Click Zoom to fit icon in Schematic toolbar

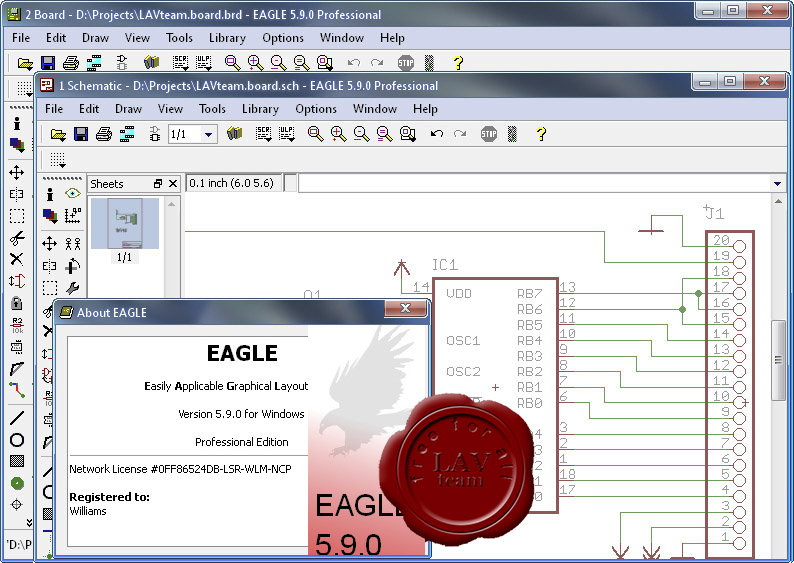pyautogui.click(x=315, y=134)
